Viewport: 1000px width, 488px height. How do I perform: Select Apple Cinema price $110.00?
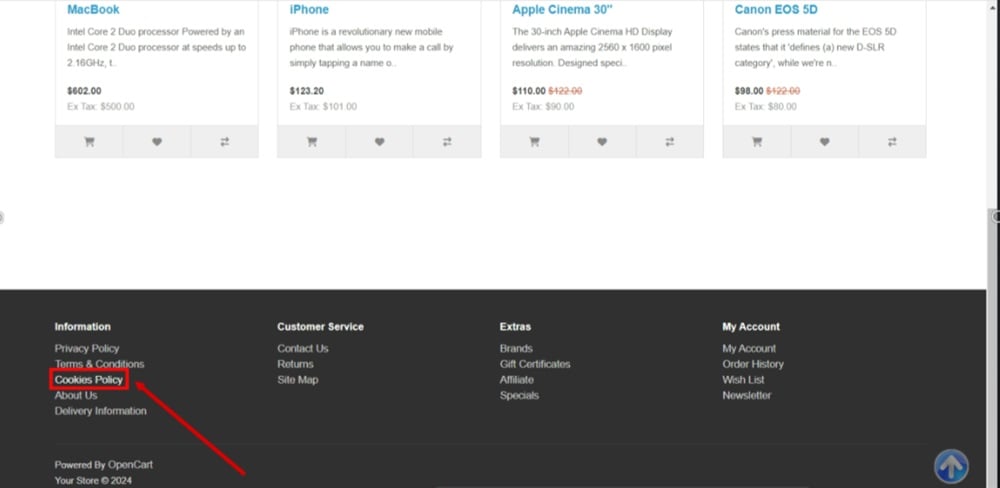click(x=529, y=91)
